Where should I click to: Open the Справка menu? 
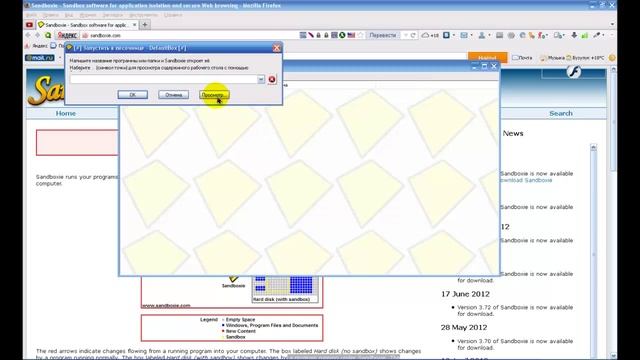(x=173, y=15)
